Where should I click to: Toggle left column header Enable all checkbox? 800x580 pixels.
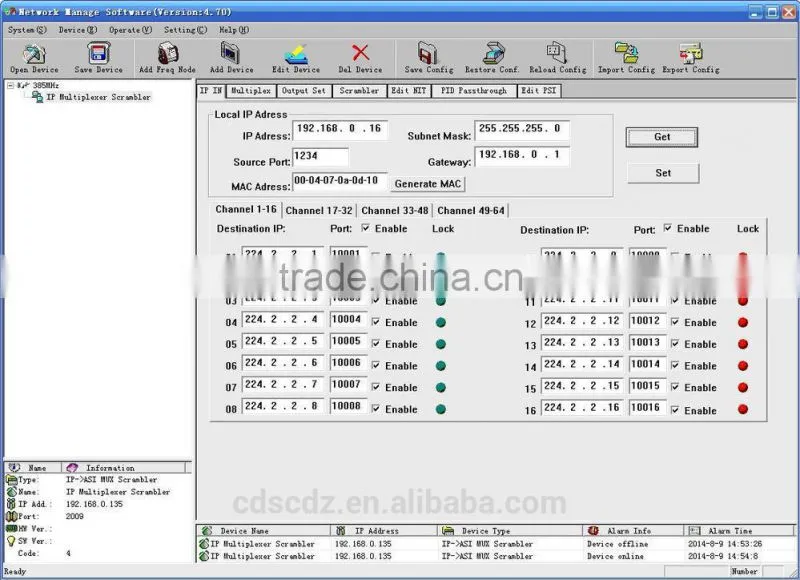tap(365, 228)
